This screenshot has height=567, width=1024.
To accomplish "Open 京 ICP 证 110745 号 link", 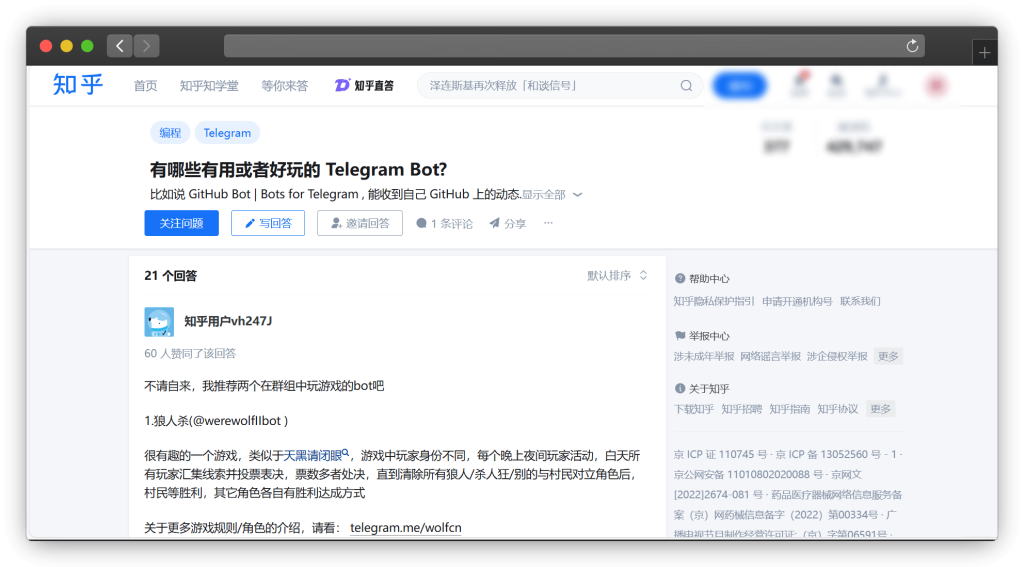I will click(x=720, y=454).
